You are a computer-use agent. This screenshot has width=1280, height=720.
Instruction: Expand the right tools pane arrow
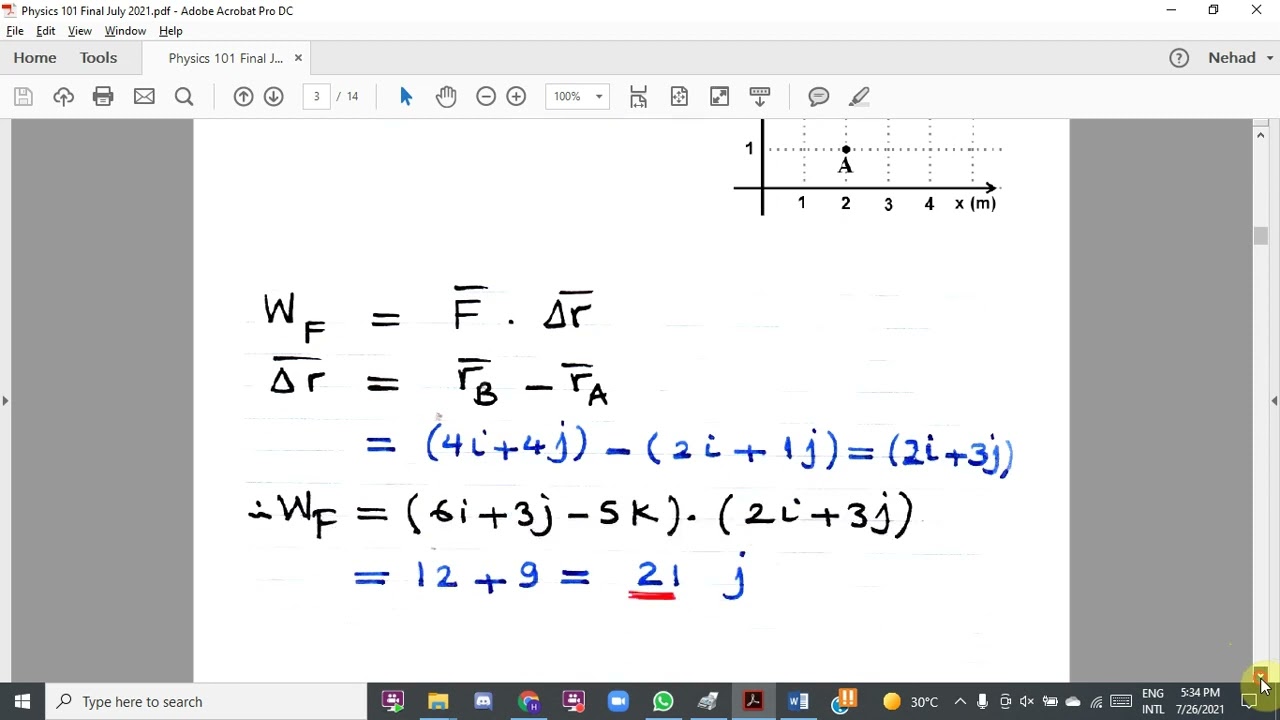[1274, 400]
